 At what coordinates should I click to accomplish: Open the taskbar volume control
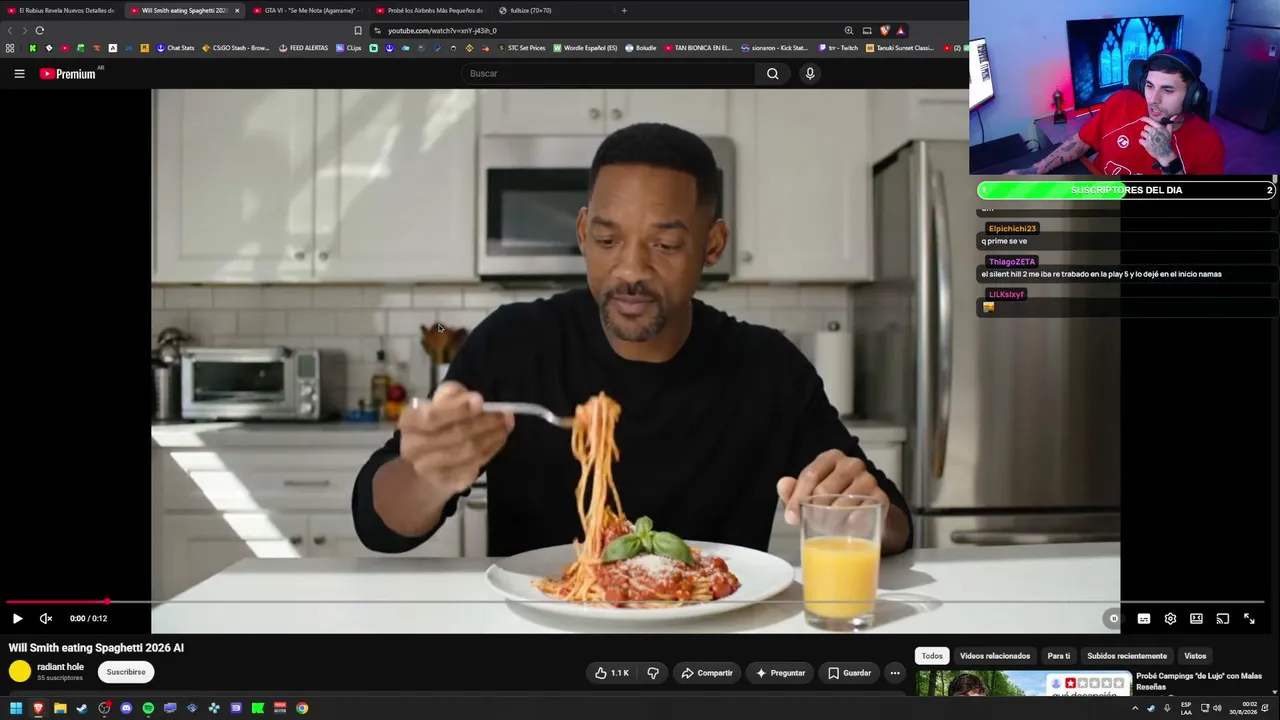pyautogui.click(x=1217, y=708)
